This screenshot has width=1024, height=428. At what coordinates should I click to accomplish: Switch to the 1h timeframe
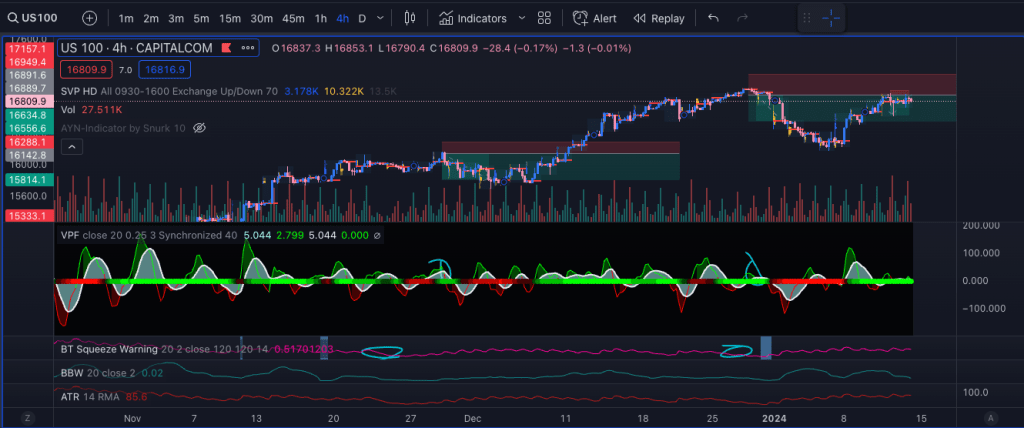click(320, 18)
